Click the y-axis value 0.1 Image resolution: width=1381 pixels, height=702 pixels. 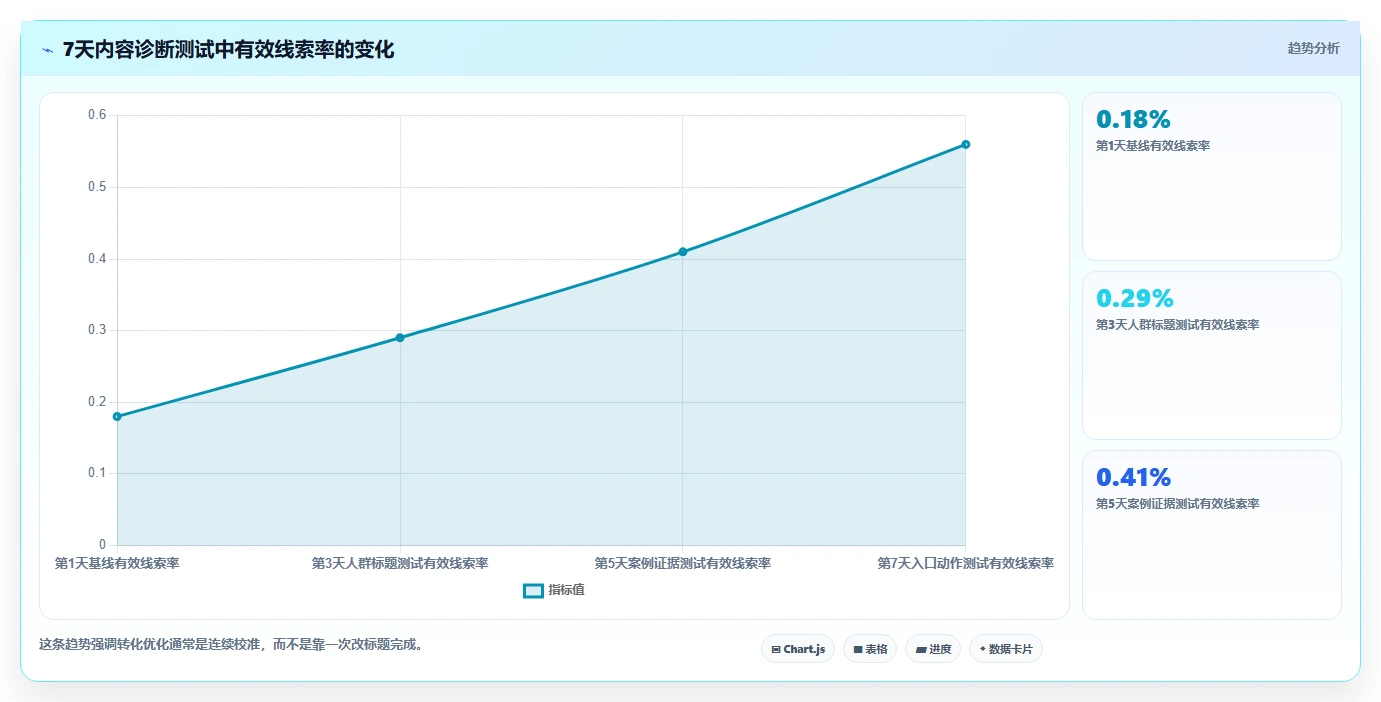(97, 473)
